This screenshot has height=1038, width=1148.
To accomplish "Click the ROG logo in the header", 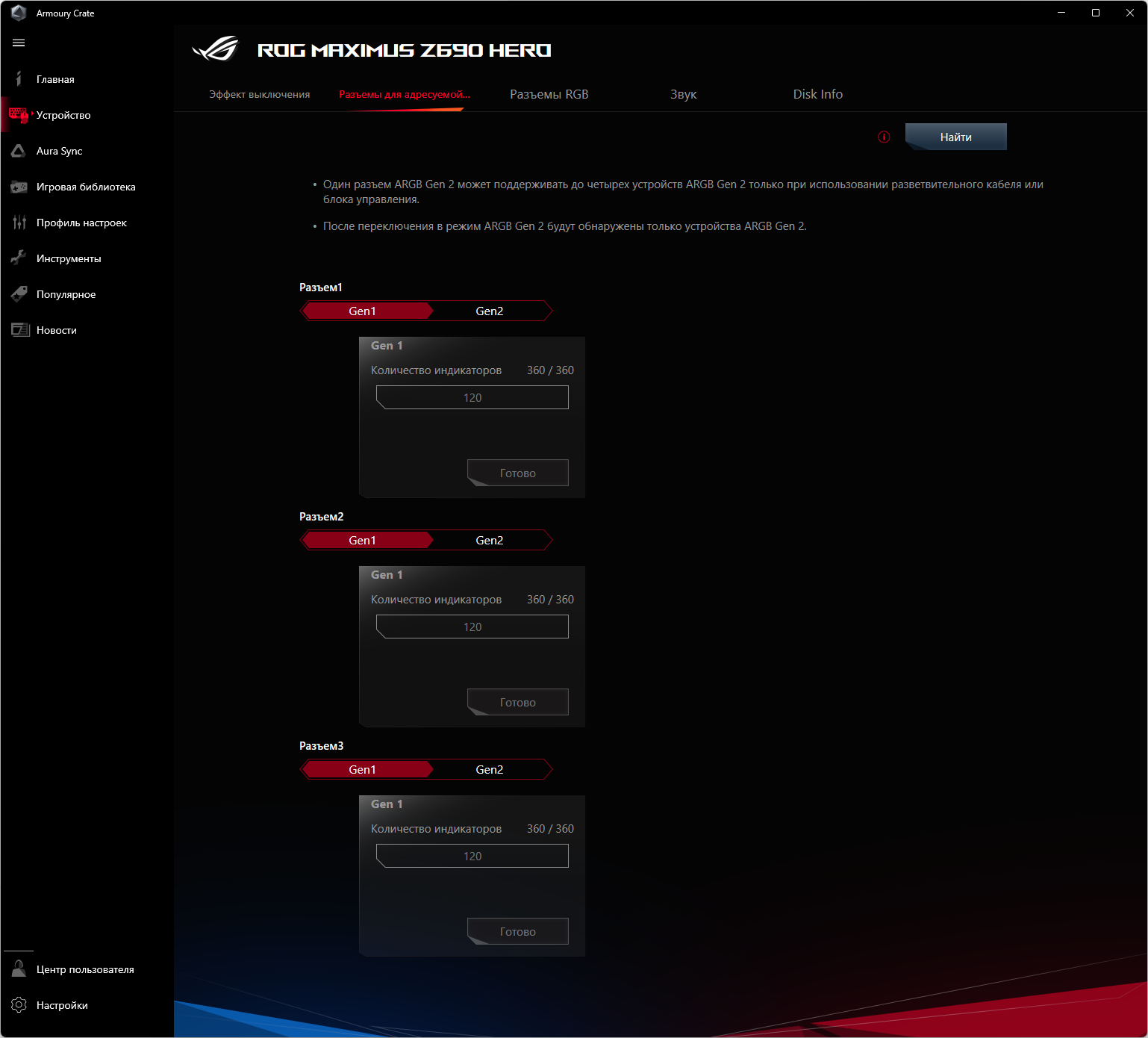I will click(216, 49).
